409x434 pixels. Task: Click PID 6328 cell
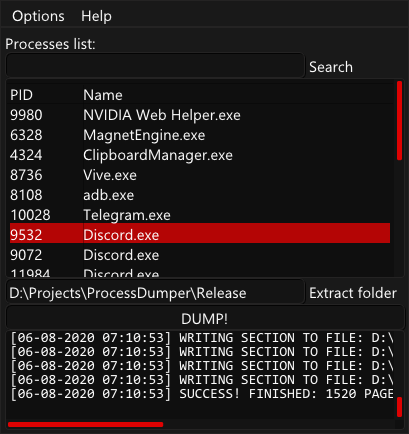[x=26, y=135]
